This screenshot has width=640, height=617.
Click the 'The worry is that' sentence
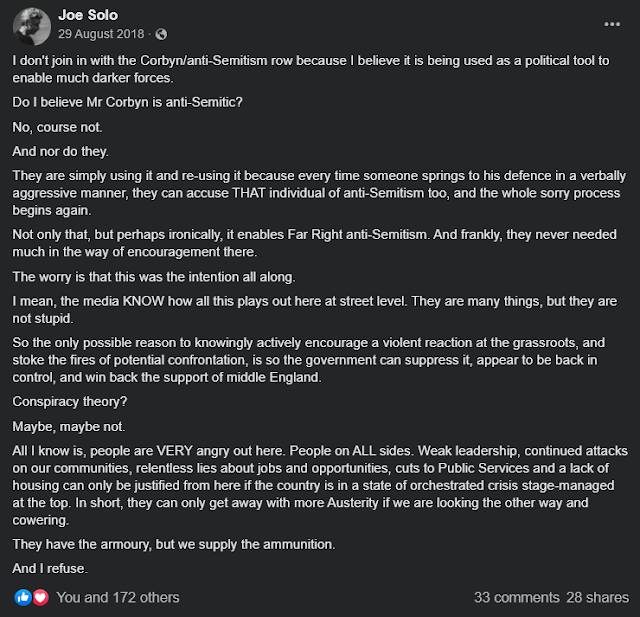point(154,277)
